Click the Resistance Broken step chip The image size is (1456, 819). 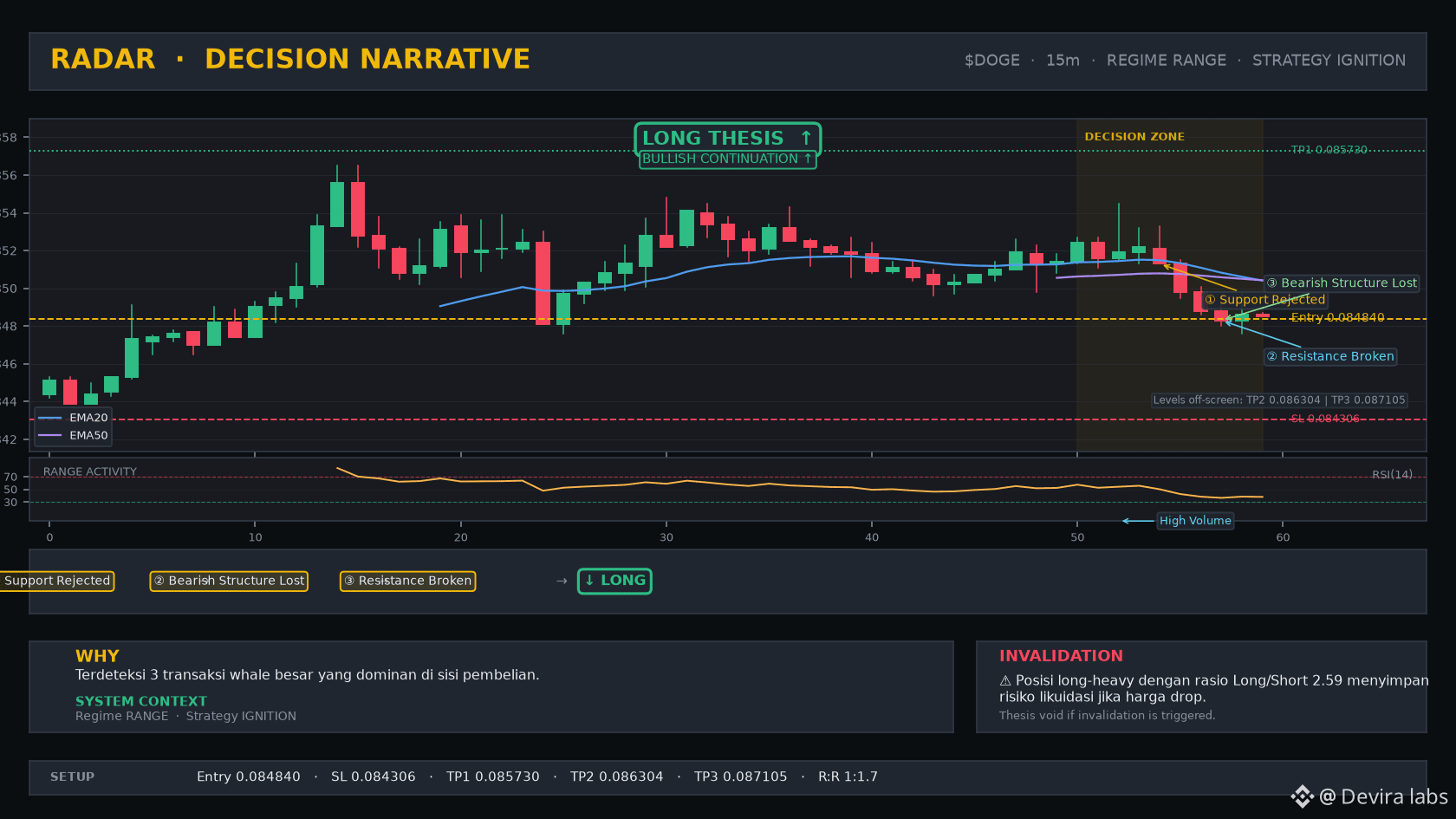tap(407, 581)
